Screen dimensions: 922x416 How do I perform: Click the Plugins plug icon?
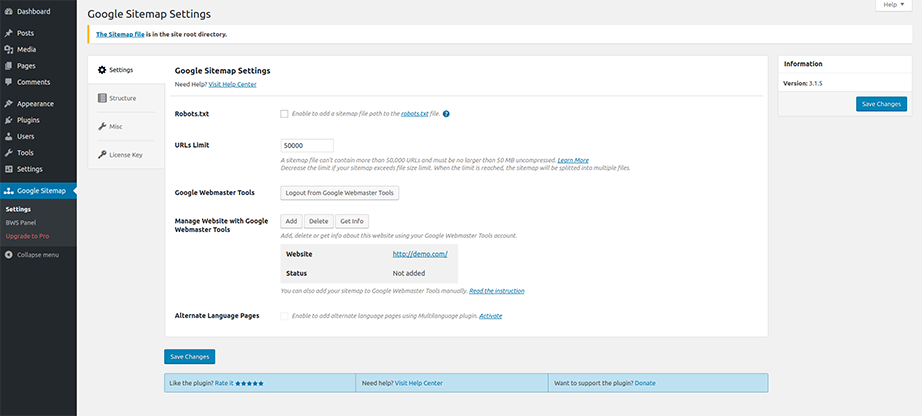[8, 120]
